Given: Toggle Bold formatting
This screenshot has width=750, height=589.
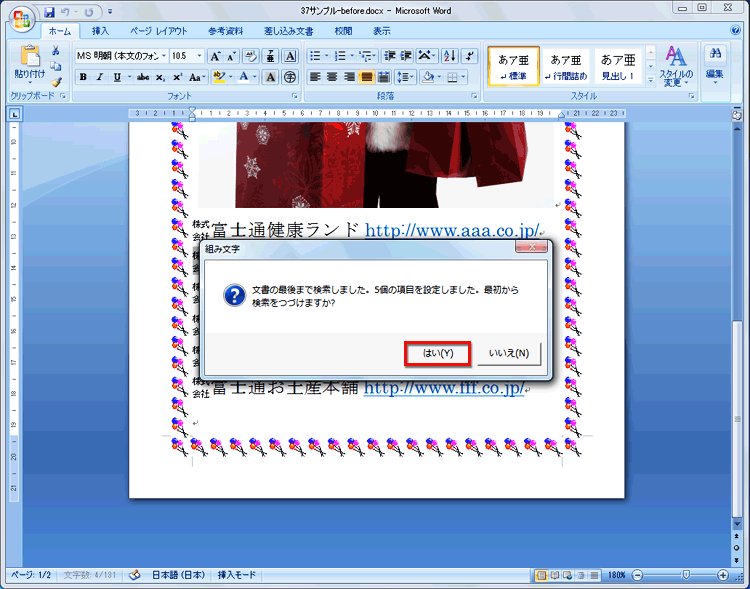Looking at the screenshot, I should (83, 77).
